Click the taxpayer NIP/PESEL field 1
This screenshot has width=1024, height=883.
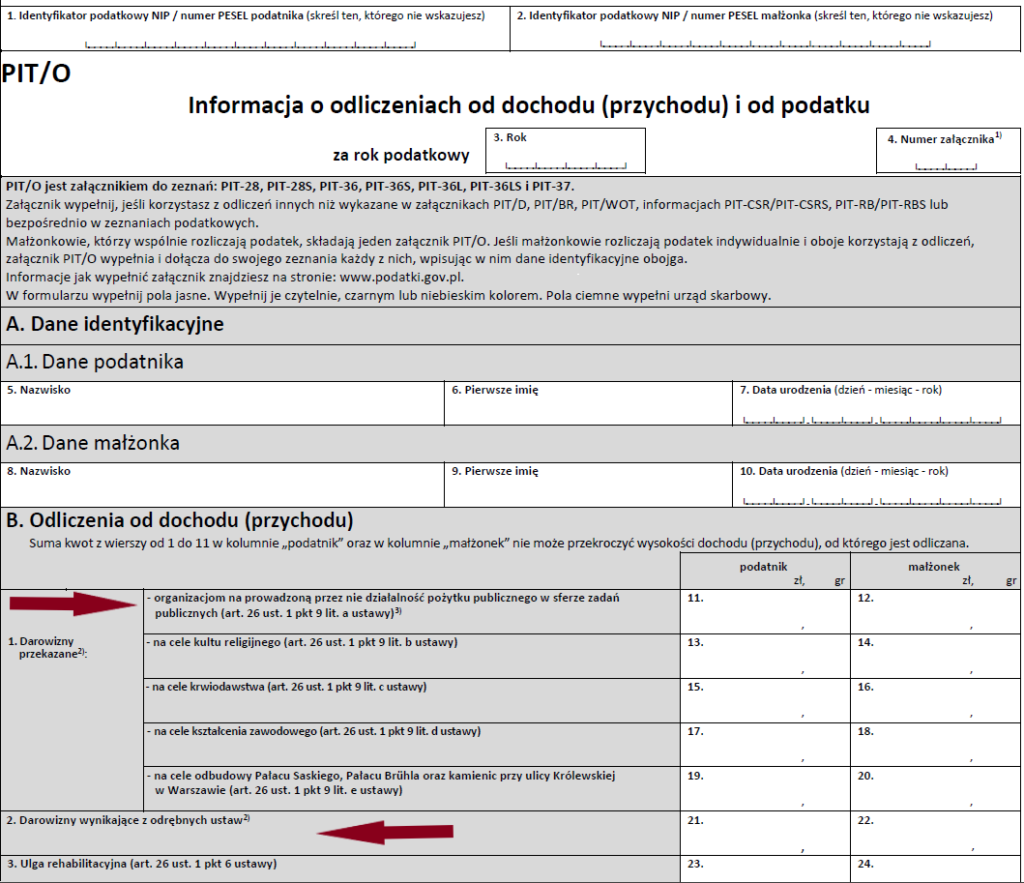tap(254, 38)
